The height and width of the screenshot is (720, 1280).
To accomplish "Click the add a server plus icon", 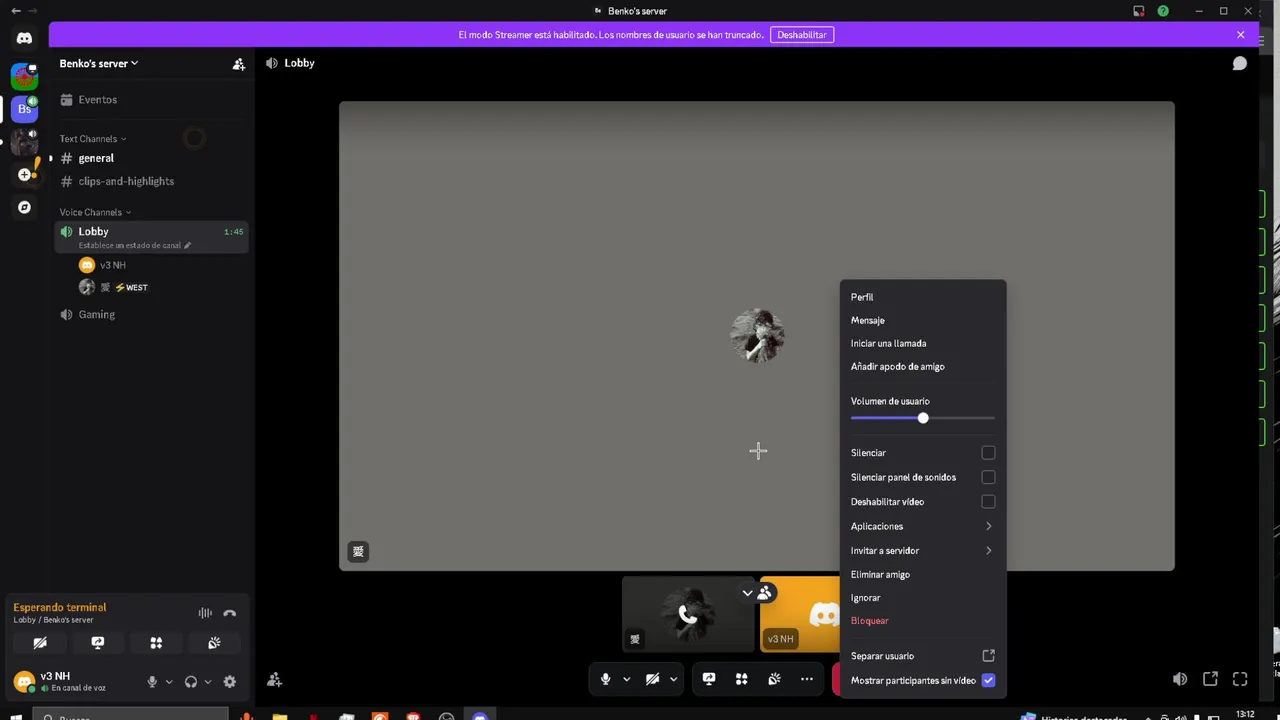I will [x=24, y=174].
